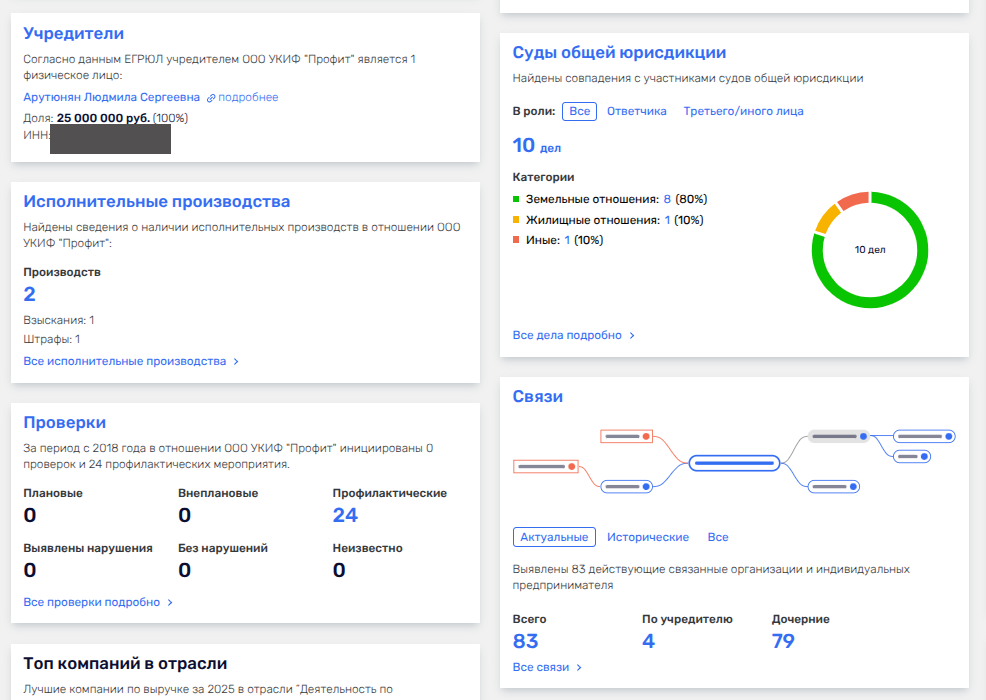Click chevron beside Все связи
The image size is (986, 700).
click(579, 667)
